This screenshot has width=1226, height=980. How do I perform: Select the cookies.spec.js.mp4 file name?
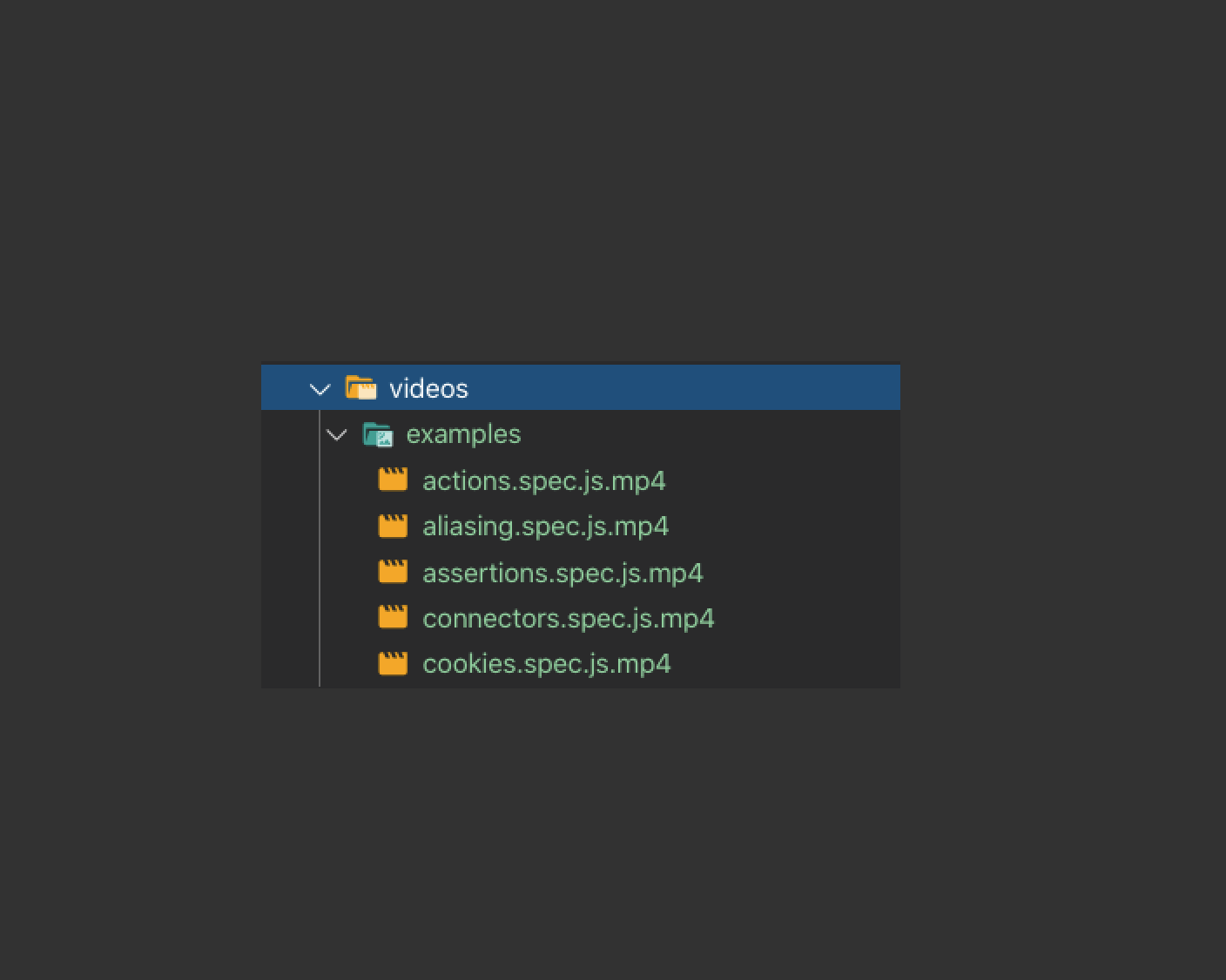pos(547,664)
